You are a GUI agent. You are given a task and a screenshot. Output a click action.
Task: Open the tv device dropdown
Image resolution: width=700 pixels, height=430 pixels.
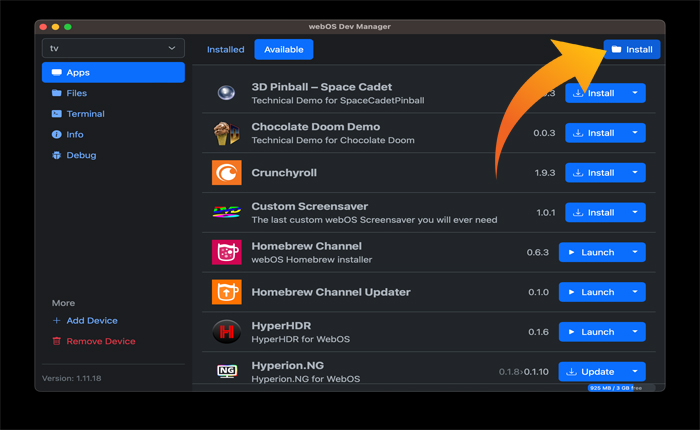[x=113, y=48]
